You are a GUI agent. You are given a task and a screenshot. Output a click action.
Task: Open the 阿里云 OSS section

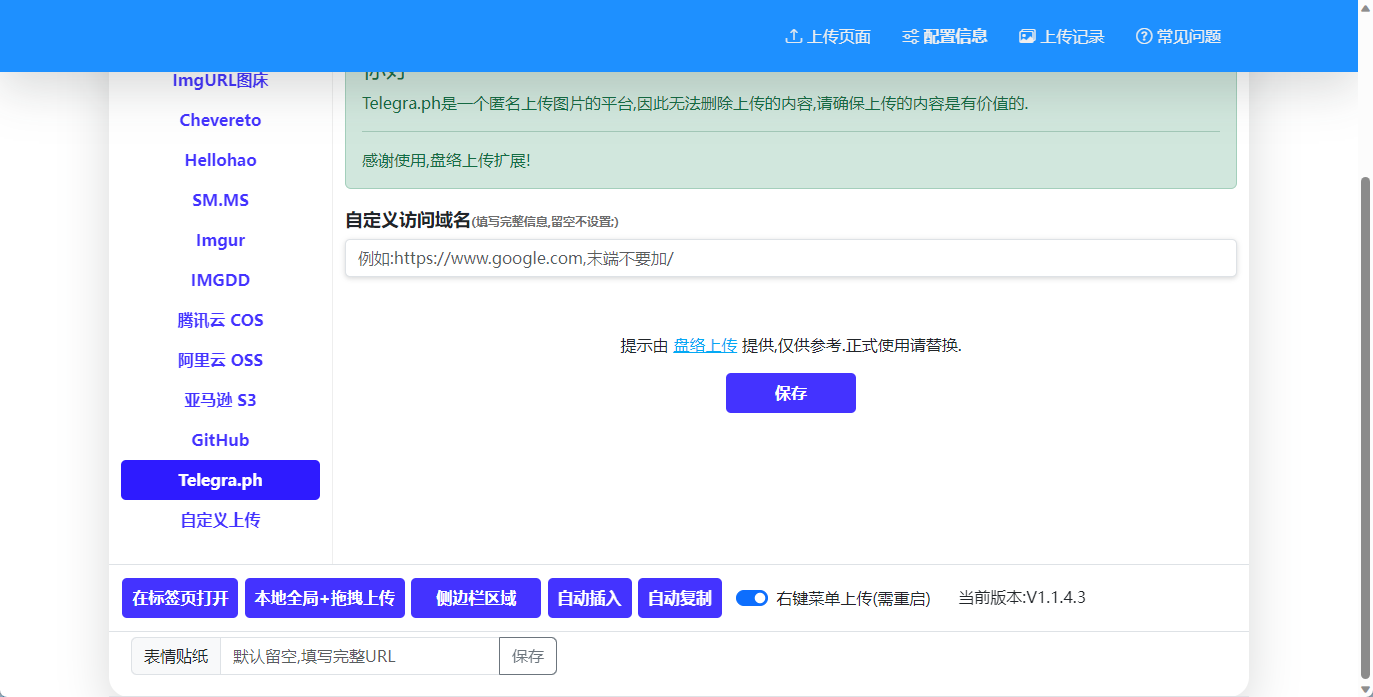click(x=220, y=360)
